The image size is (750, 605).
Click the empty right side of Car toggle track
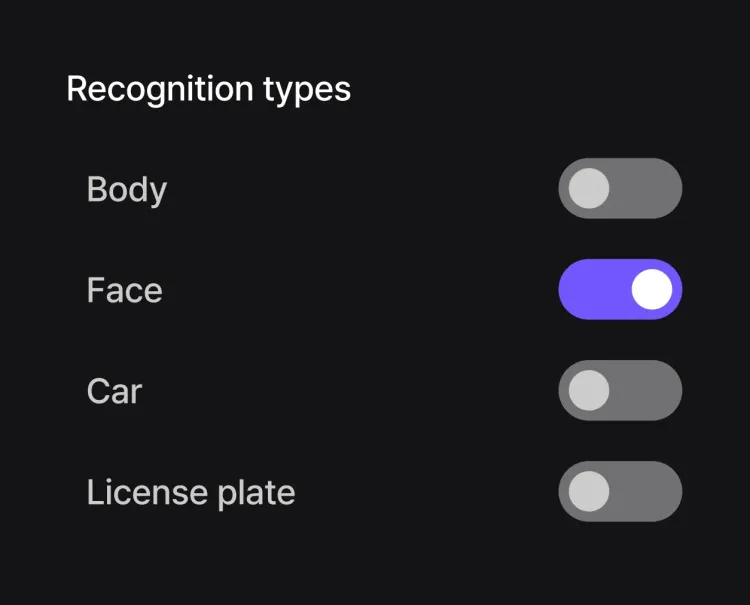pyautogui.click(x=650, y=390)
